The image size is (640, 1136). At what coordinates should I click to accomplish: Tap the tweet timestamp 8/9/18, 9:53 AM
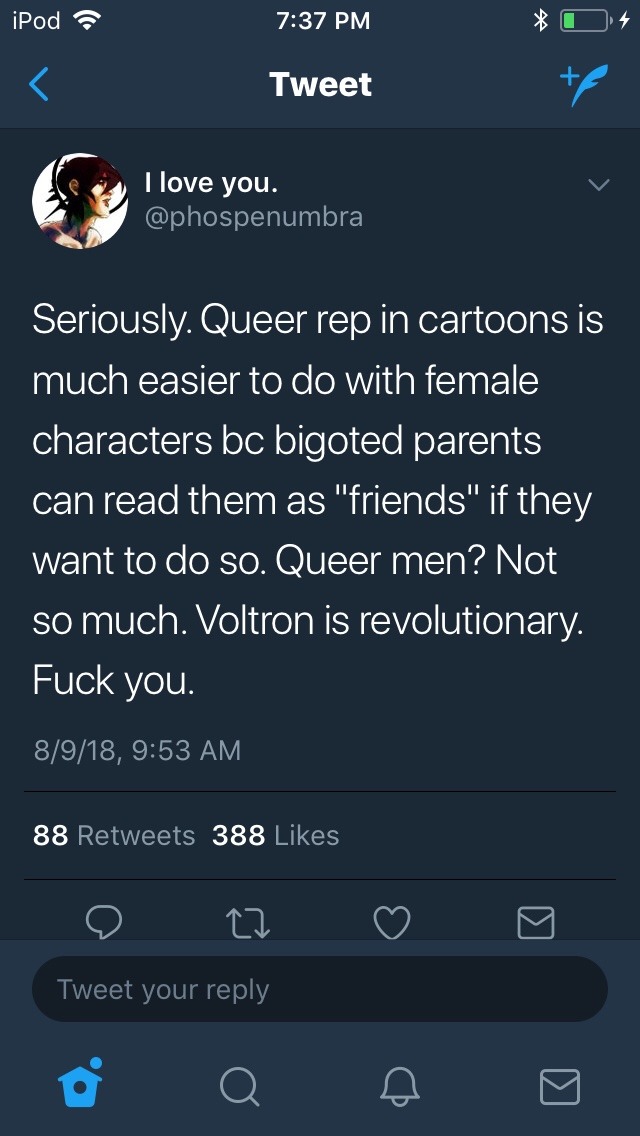(137, 750)
